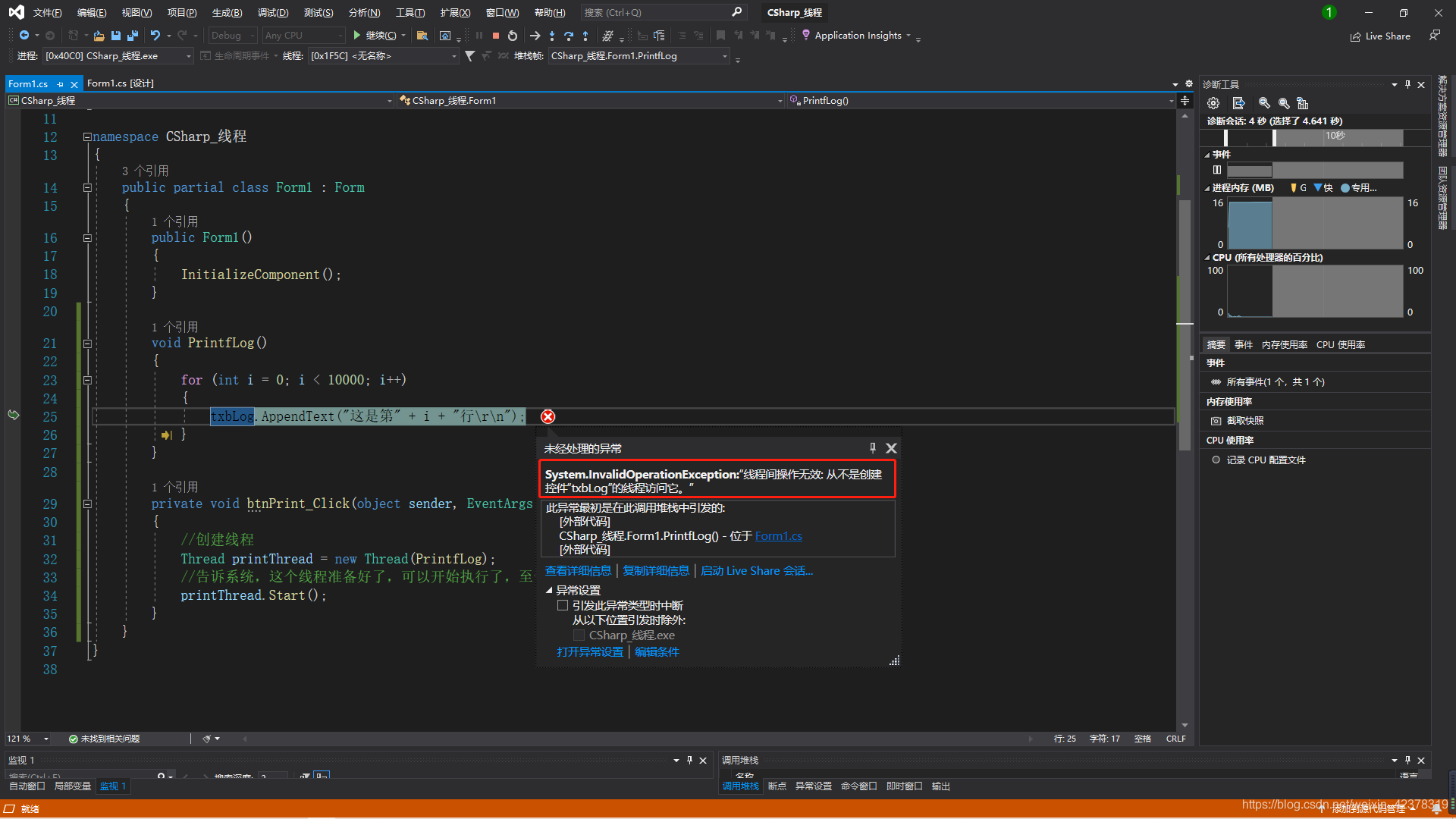Click the Save All toolbar icon
1456x819 pixels.
(133, 36)
